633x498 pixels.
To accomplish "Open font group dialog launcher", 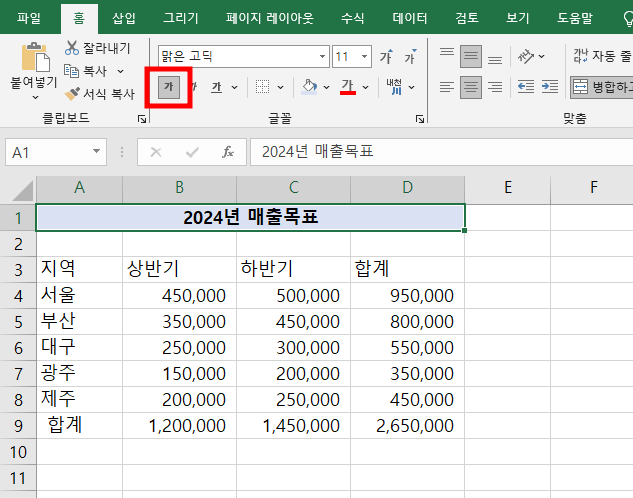I will click(420, 119).
